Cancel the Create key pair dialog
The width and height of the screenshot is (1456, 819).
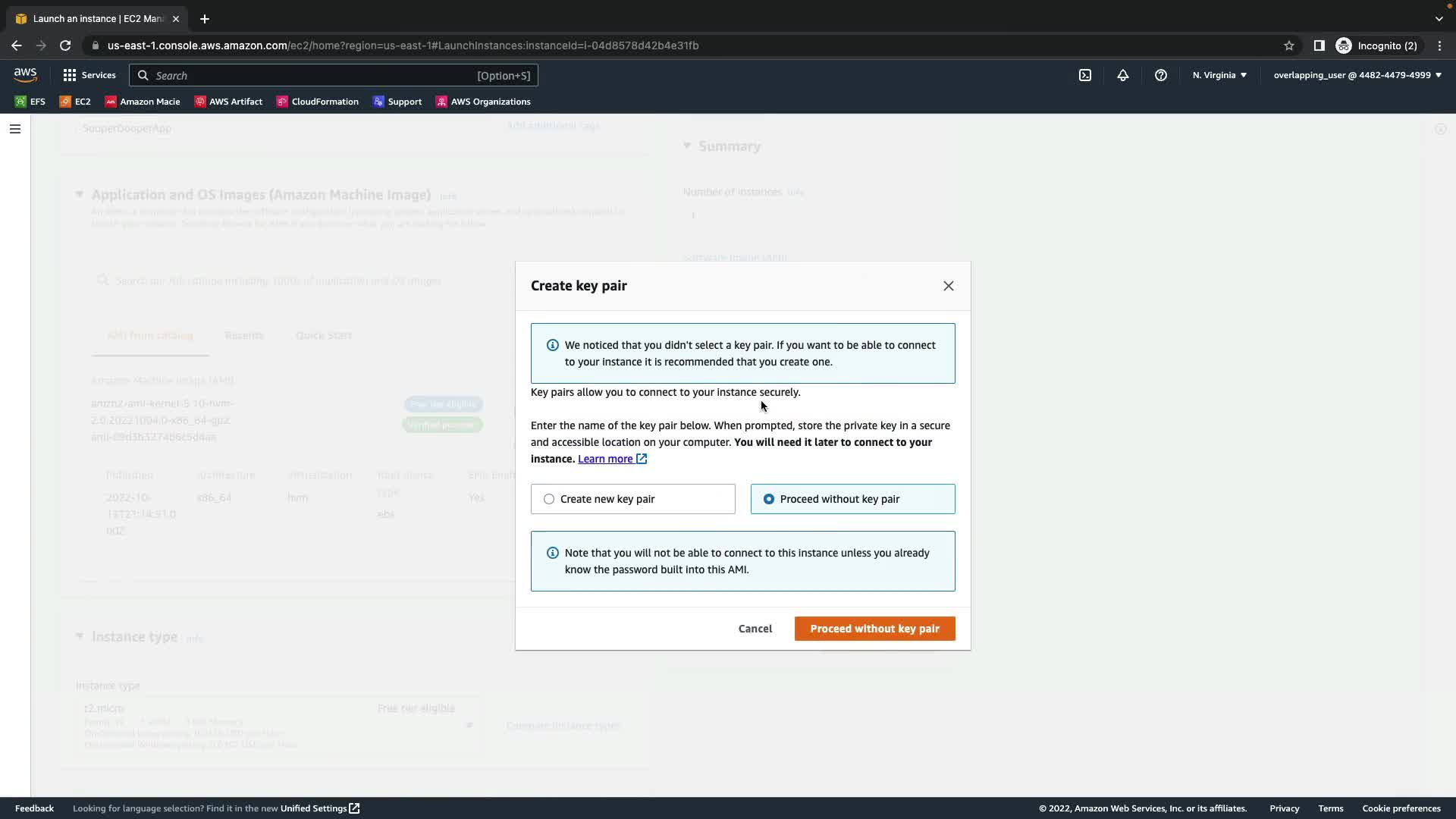click(755, 629)
